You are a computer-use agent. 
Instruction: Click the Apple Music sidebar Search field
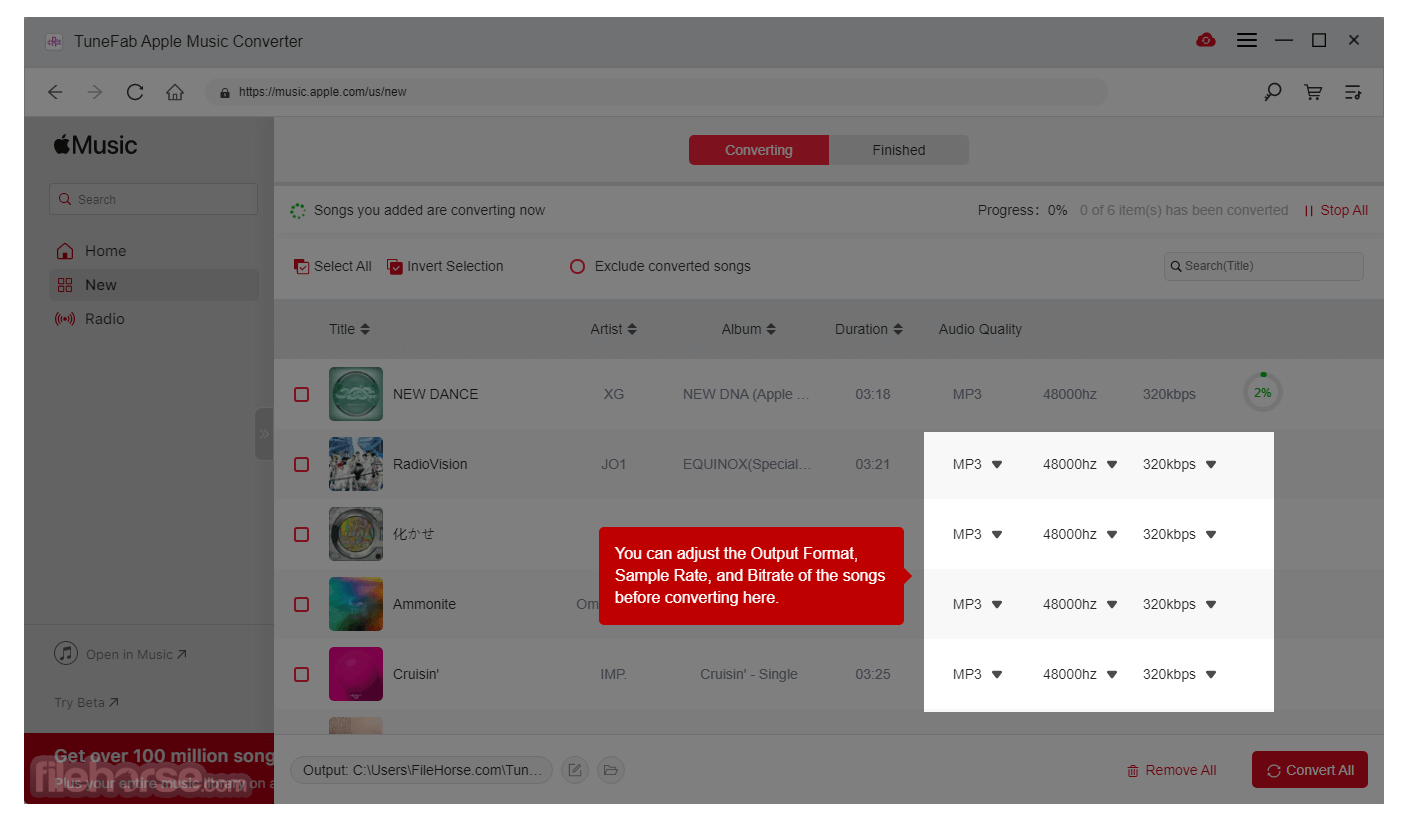click(x=153, y=199)
